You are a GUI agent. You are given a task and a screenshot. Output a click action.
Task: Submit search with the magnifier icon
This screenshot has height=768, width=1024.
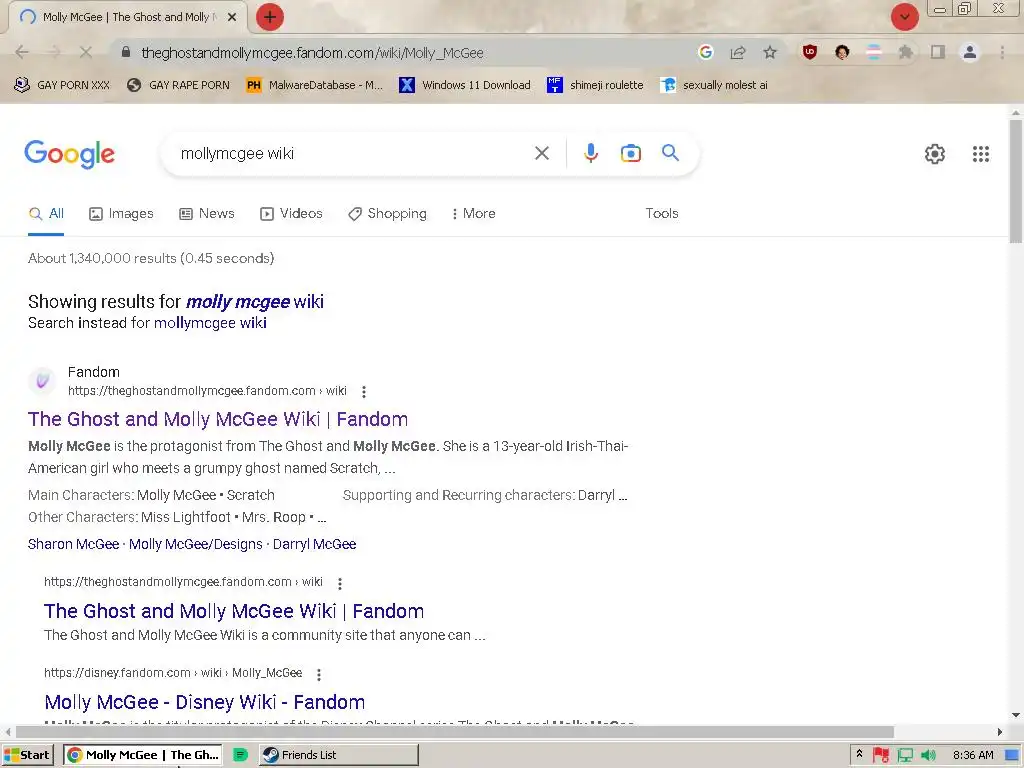(x=670, y=153)
